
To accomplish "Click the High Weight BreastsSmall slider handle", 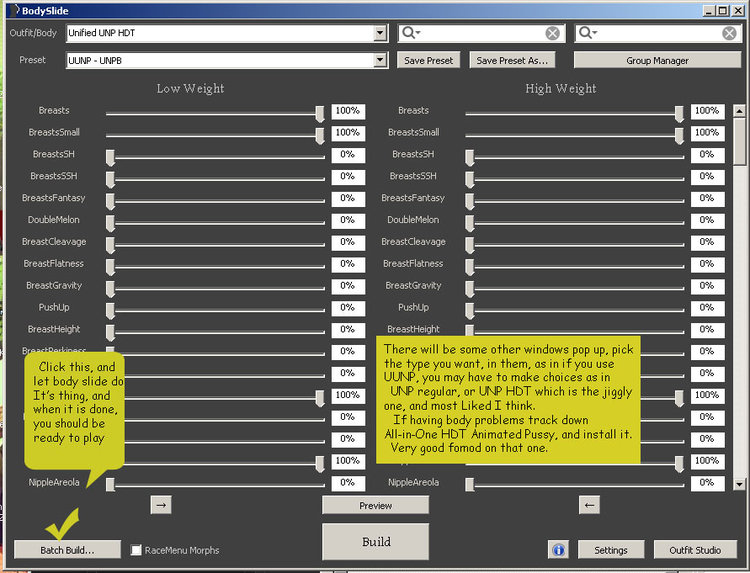I will click(679, 136).
